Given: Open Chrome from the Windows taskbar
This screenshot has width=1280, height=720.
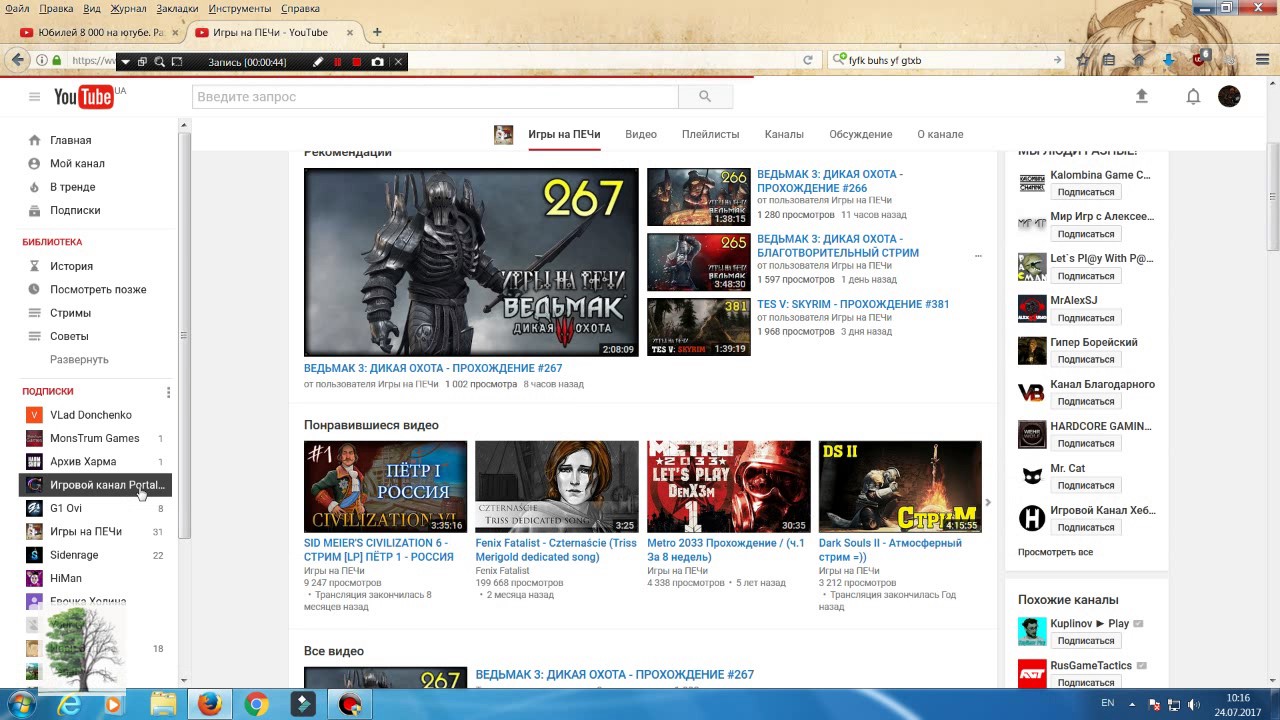Looking at the screenshot, I should (256, 704).
